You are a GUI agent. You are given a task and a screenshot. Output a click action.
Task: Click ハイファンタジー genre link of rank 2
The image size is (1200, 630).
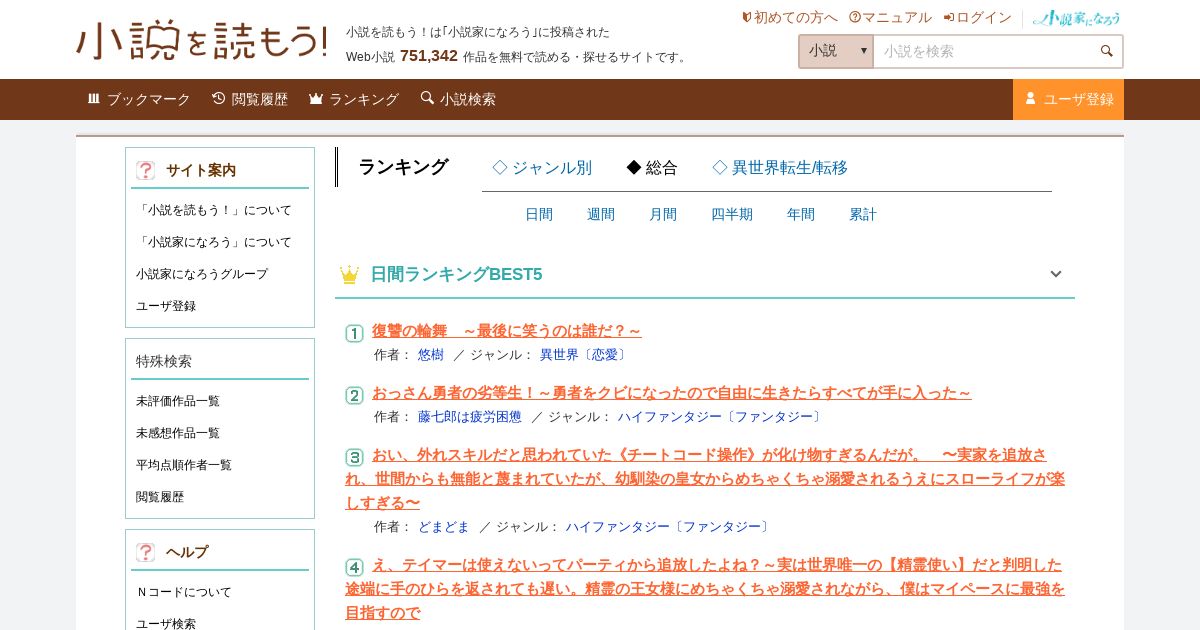click(721, 417)
